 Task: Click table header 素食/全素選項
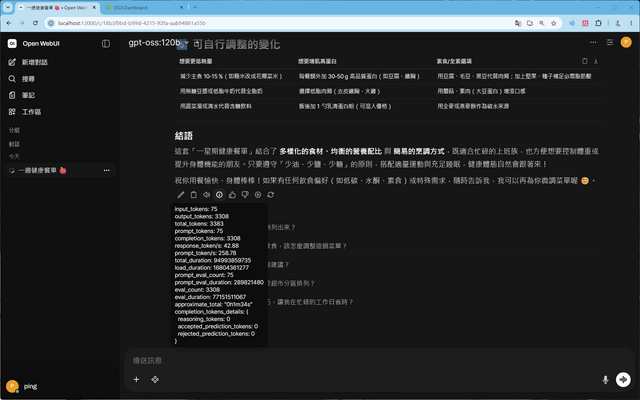click(454, 61)
